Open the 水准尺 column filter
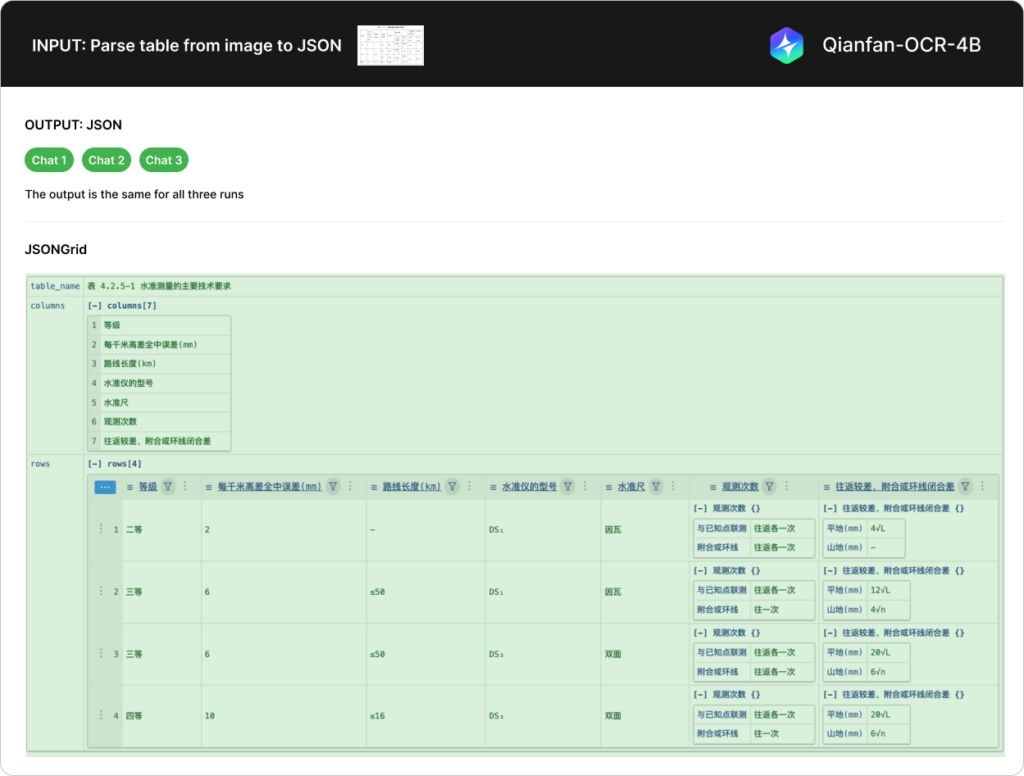This screenshot has height=776, width=1024. pos(656,487)
